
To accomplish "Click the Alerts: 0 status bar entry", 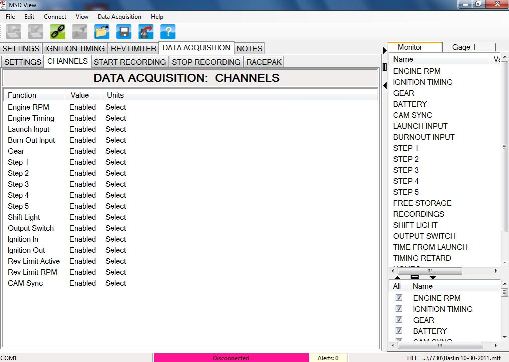I will pyautogui.click(x=328, y=358).
